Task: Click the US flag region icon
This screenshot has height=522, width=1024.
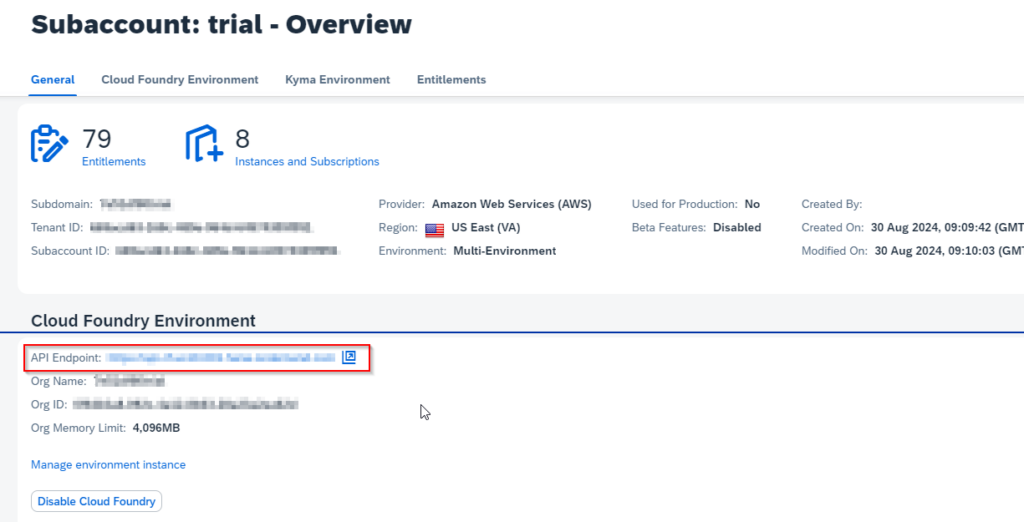Action: pyautogui.click(x=434, y=229)
